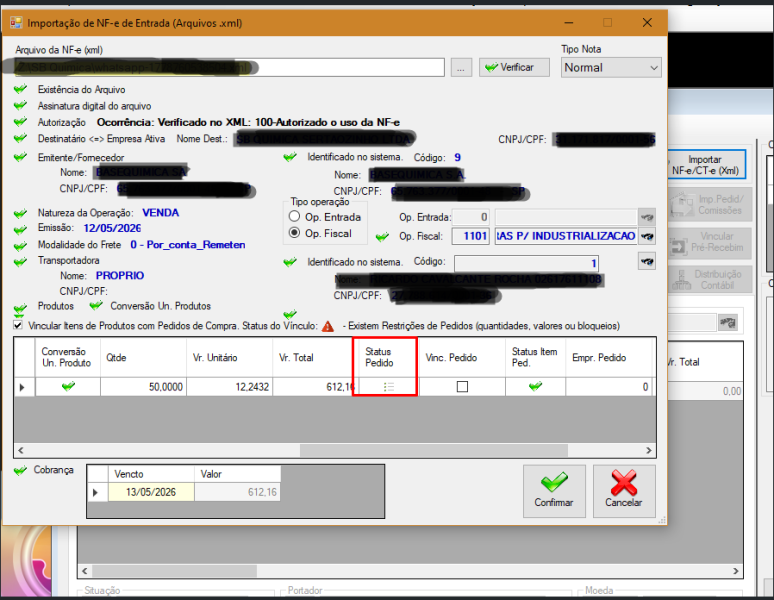Toggle Vincular Itens de Produtos com Pedidos checkbox
Screen dimensions: 774x600
18,325
